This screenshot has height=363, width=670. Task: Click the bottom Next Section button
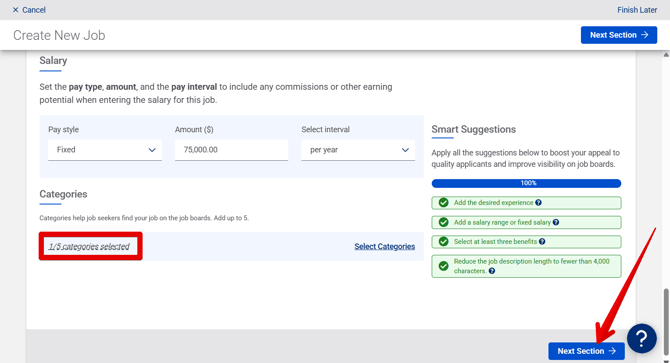pyautogui.click(x=586, y=351)
